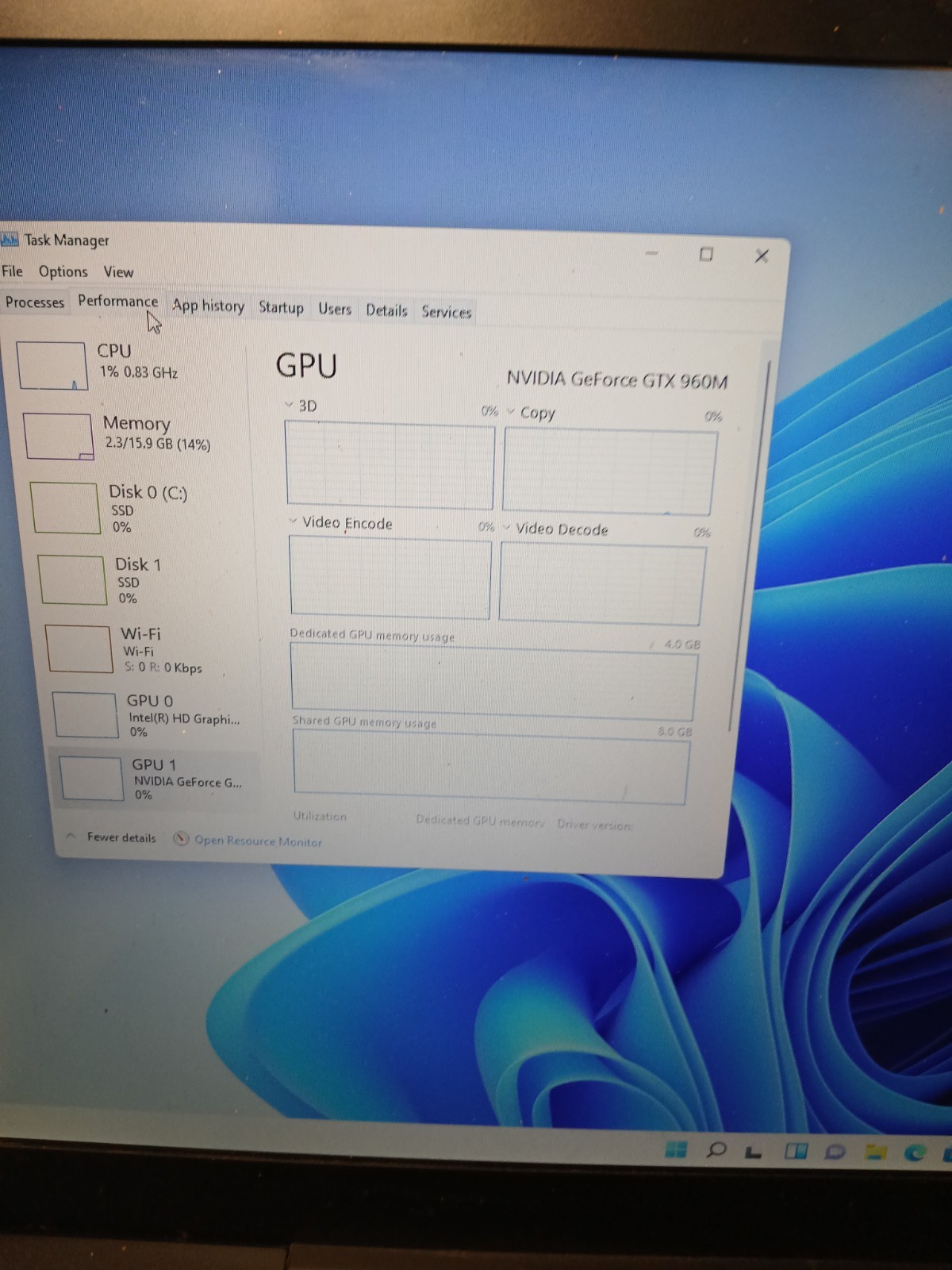The width and height of the screenshot is (952, 1270).
Task: Click the Video Decode usage graph
Action: click(x=601, y=584)
